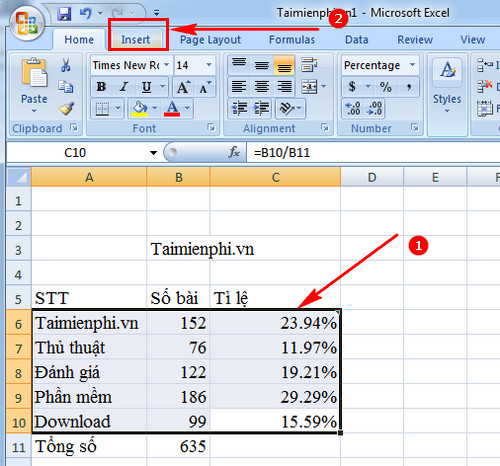Apply red font color
Image resolution: width=500 pixels, height=466 pixels.
point(172,109)
